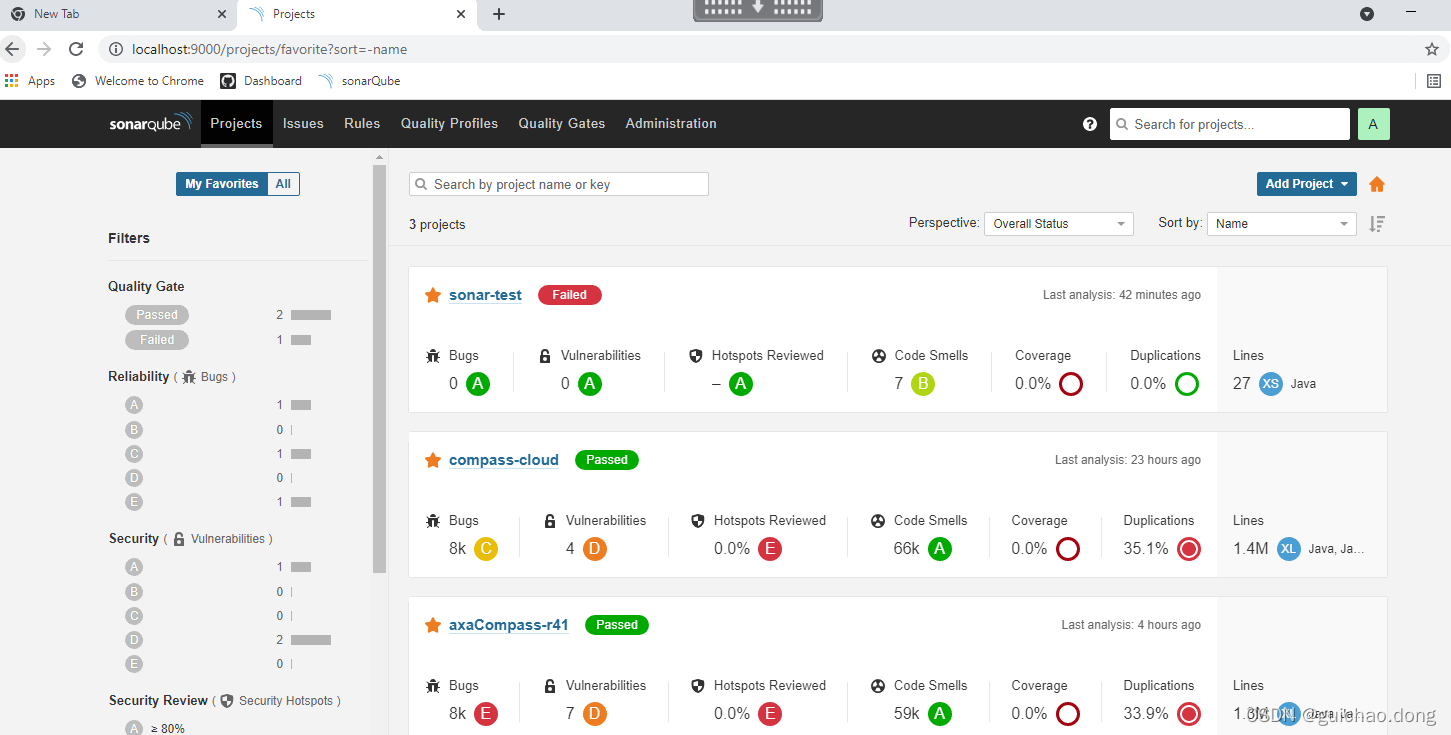Click compass-cloud Vulnerabilities rating D badge
Viewport: 1451px width, 735px height.
pyautogui.click(x=595, y=548)
